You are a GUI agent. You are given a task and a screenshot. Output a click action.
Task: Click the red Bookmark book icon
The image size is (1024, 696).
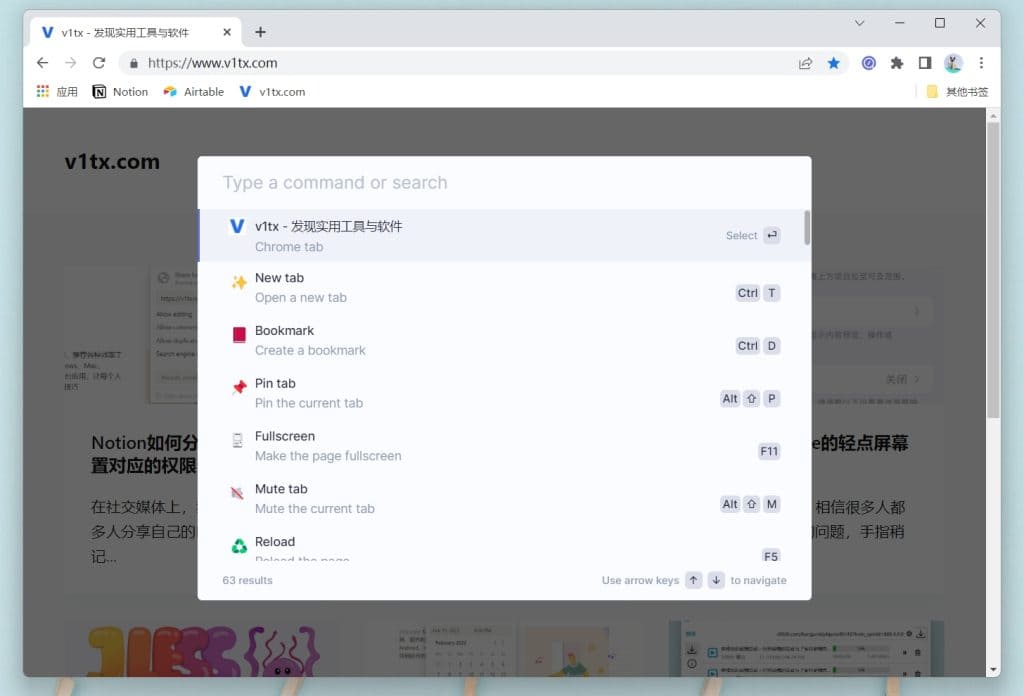239,335
